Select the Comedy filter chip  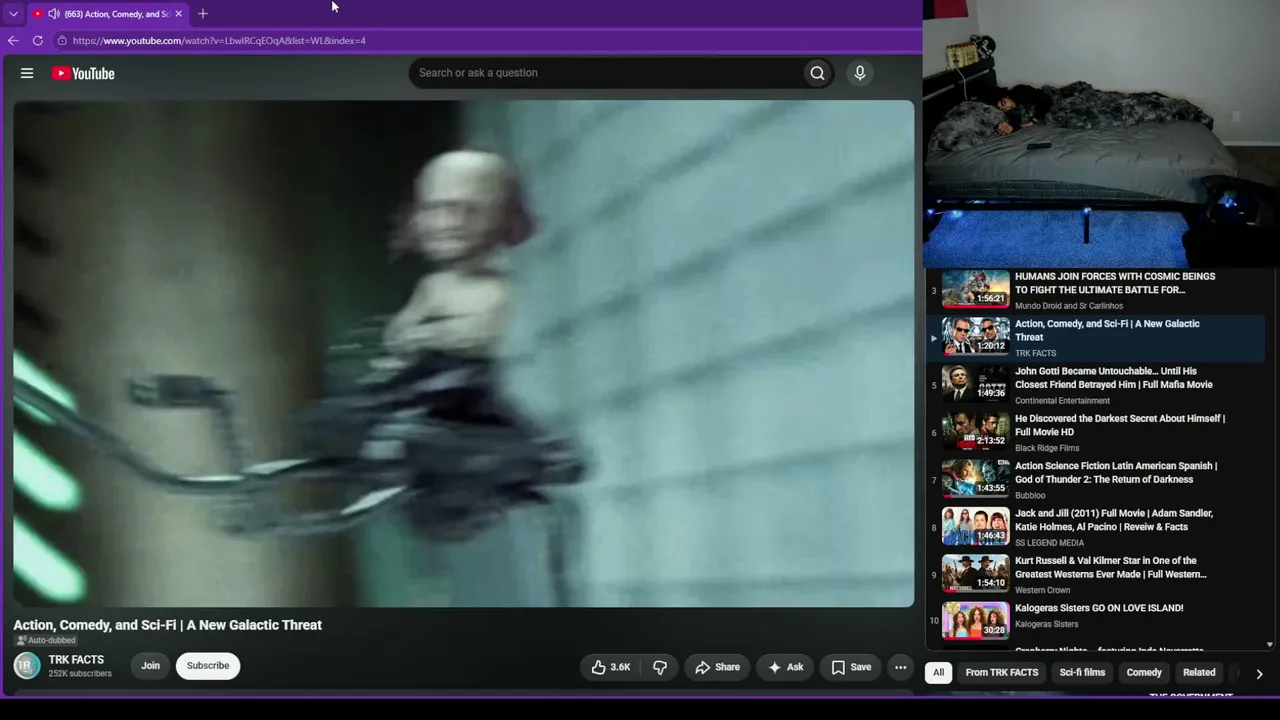1144,673
